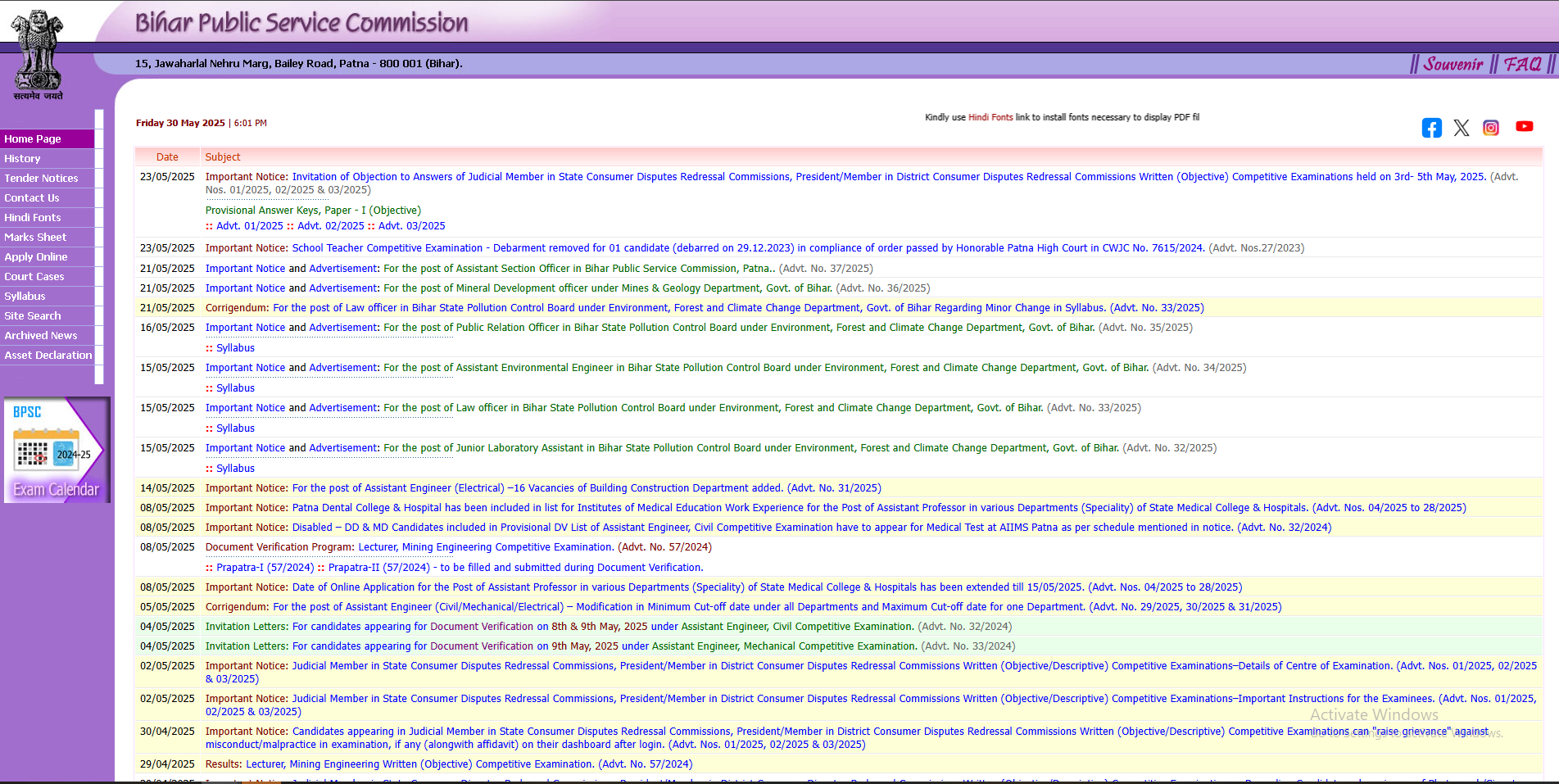Open Advt. 03/2025 answer key link

coord(411,226)
